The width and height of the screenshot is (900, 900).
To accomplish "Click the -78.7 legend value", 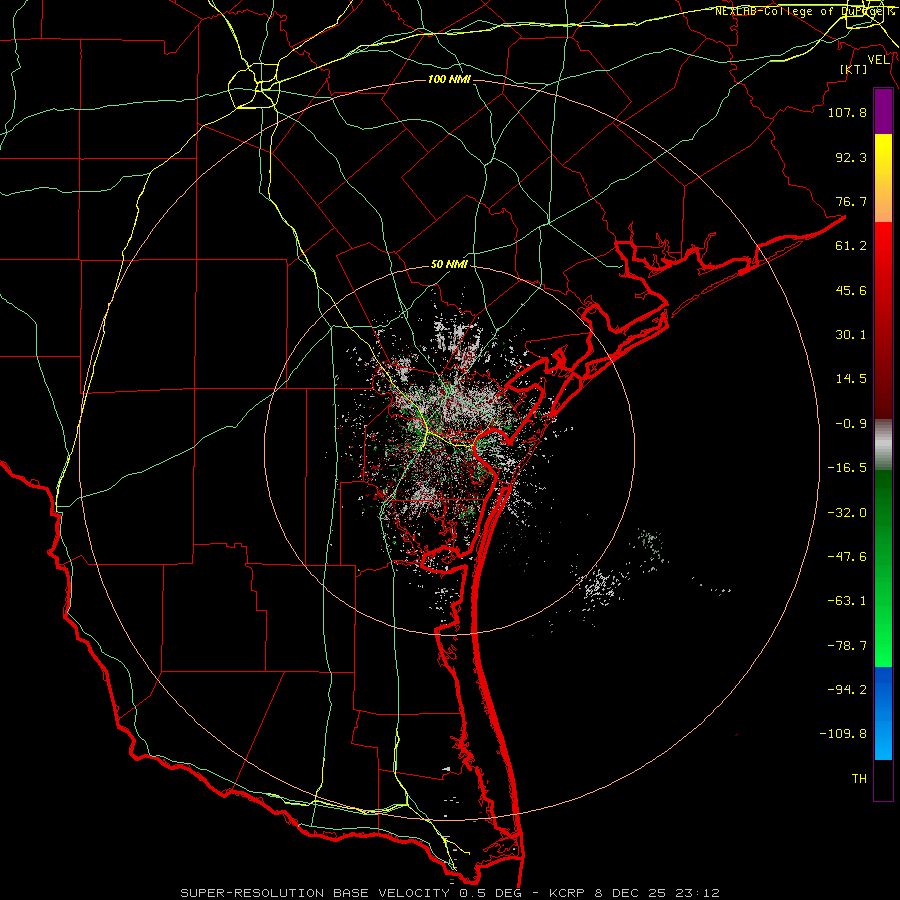I will click(847, 646).
